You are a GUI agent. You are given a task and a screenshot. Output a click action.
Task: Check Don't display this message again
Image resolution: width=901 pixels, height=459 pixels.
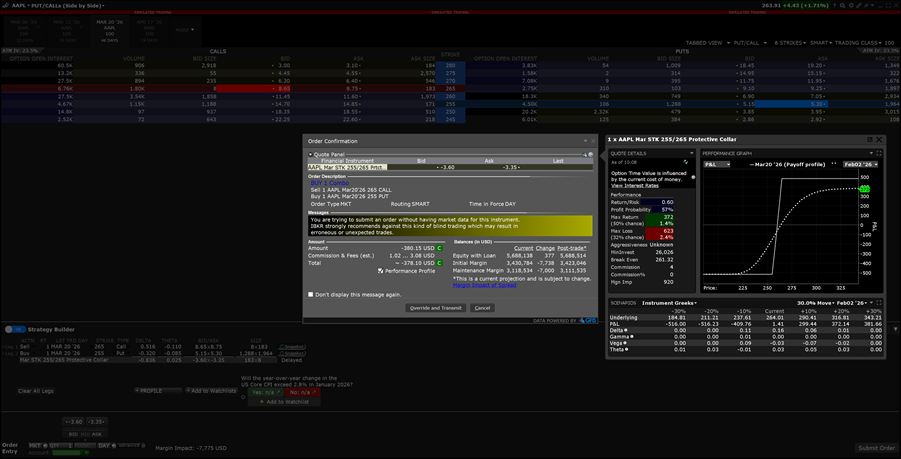point(311,295)
